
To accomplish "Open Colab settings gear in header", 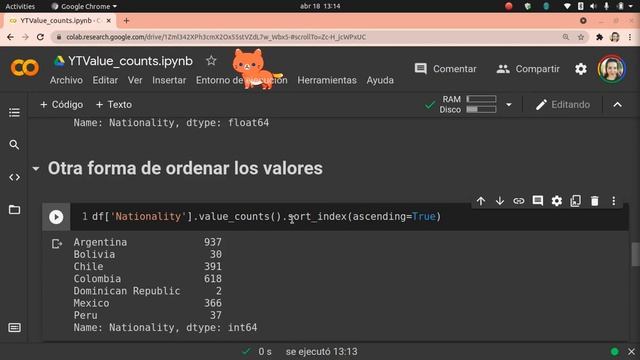I will click(x=581, y=69).
